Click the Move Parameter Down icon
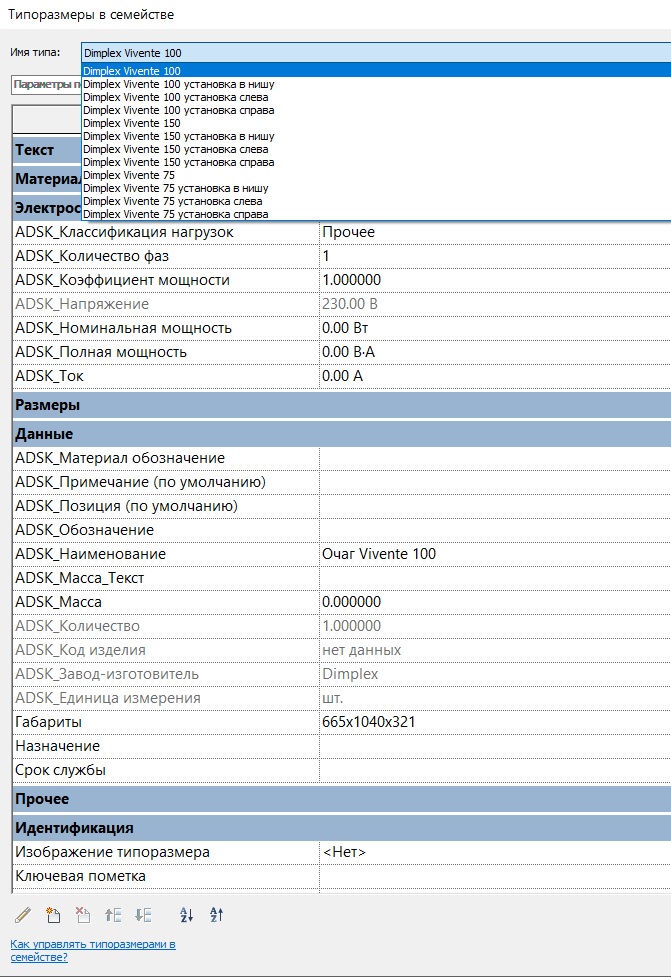Image resolution: width=671 pixels, height=977 pixels. [143, 915]
